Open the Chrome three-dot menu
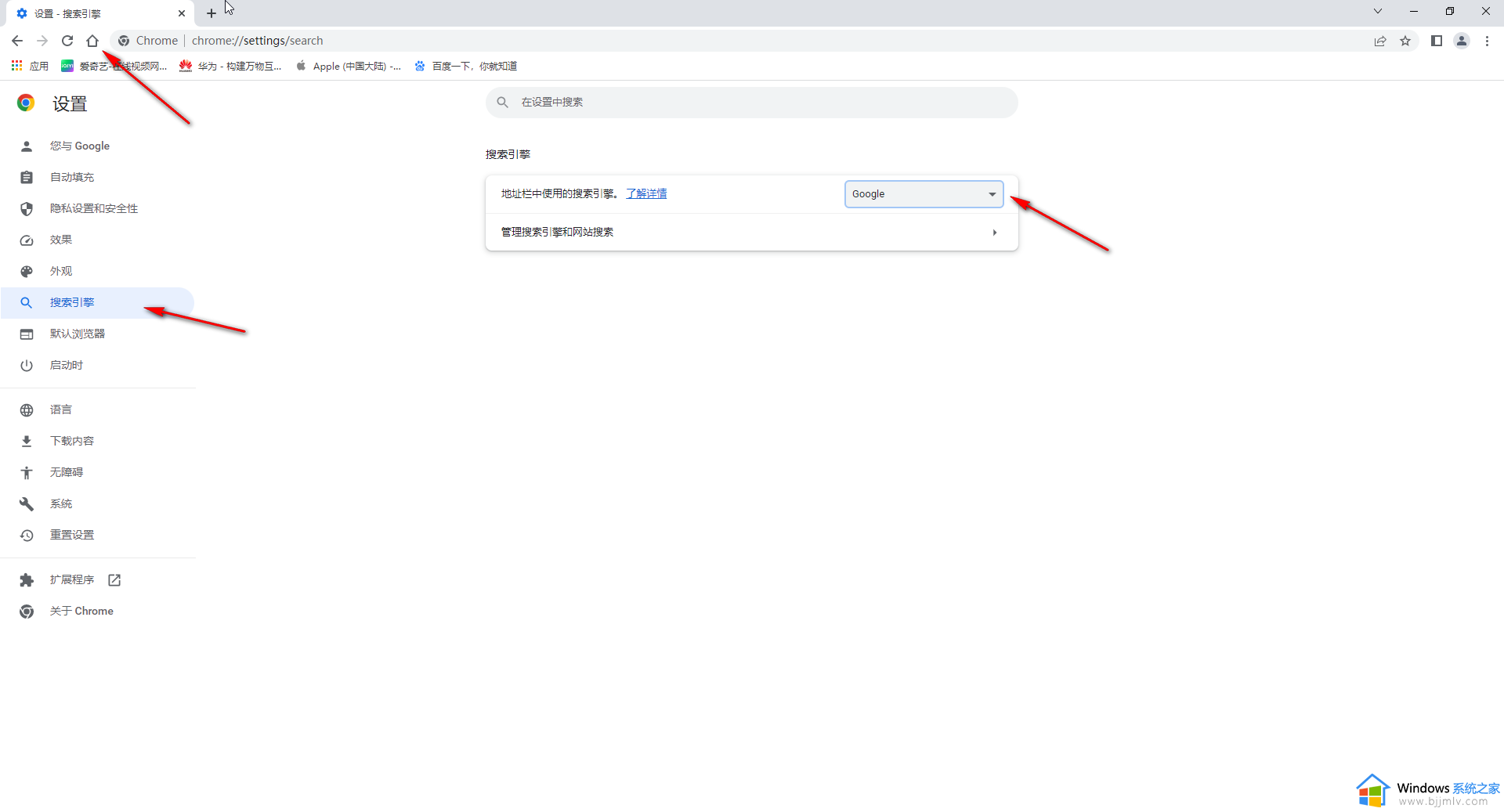1504x812 pixels. [x=1487, y=41]
